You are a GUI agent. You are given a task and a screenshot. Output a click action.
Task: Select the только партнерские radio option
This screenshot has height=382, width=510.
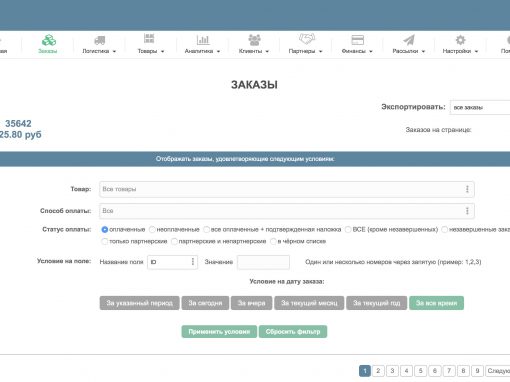coord(105,241)
